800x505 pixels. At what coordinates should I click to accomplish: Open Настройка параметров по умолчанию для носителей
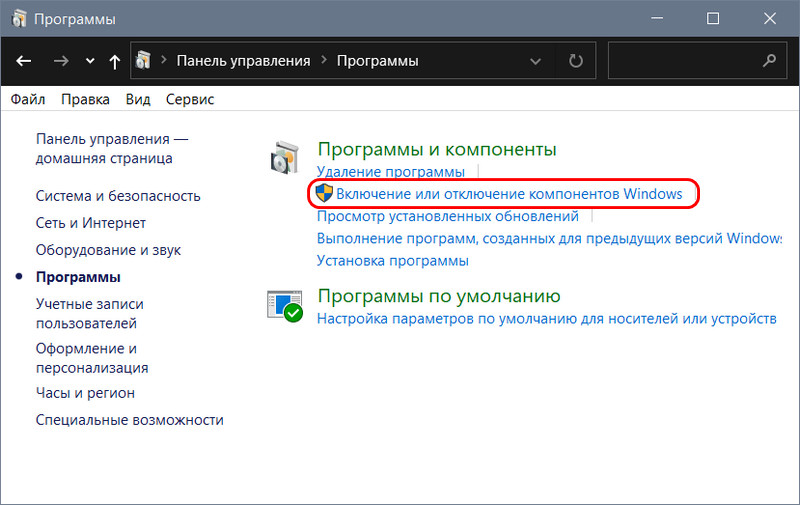[x=546, y=319]
